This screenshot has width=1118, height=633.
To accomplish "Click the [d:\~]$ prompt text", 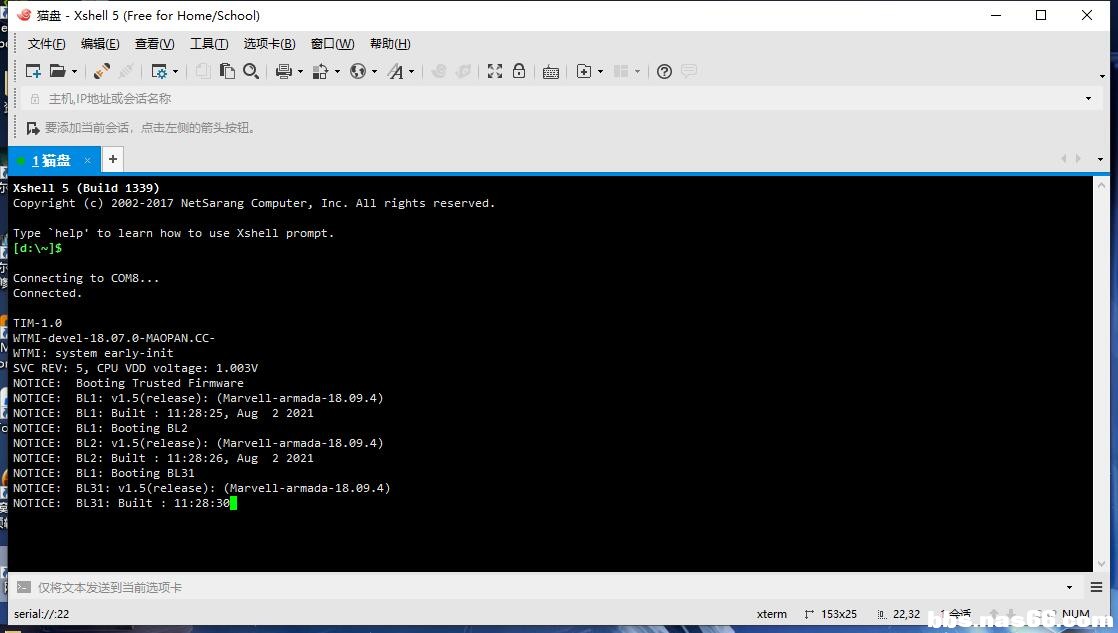I will [x=37, y=248].
